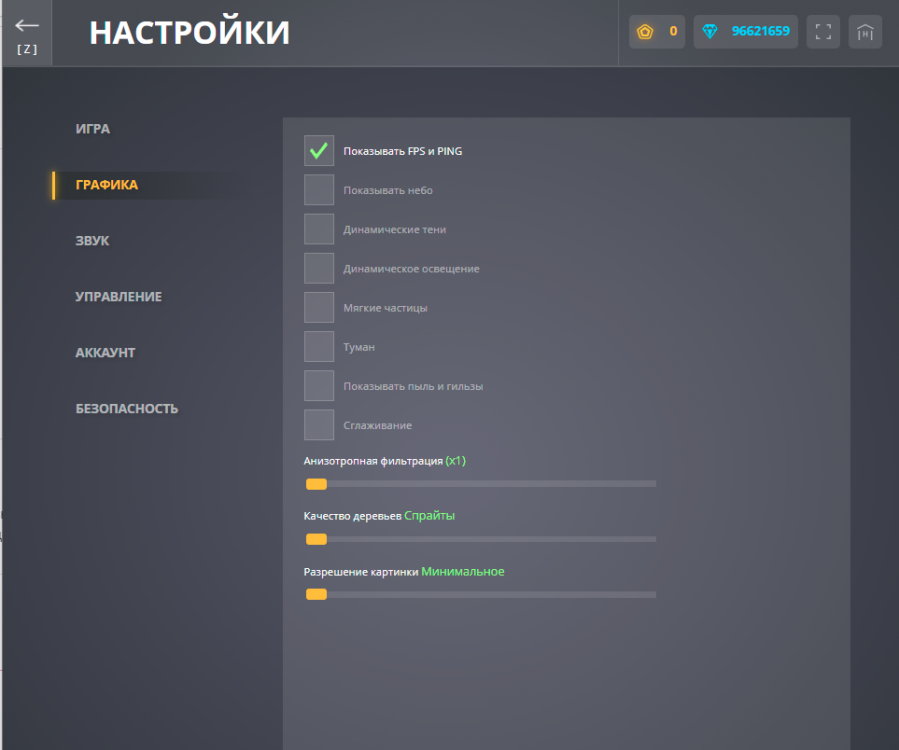Click the gold crystal currency icon
Image resolution: width=899 pixels, height=750 pixels.
645,32
